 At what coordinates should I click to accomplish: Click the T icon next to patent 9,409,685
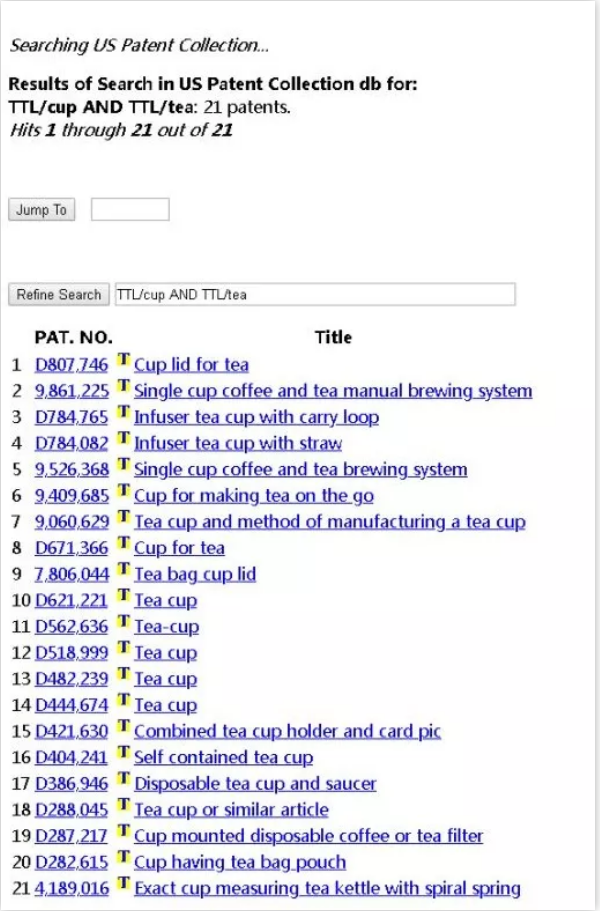pyautogui.click(x=124, y=494)
